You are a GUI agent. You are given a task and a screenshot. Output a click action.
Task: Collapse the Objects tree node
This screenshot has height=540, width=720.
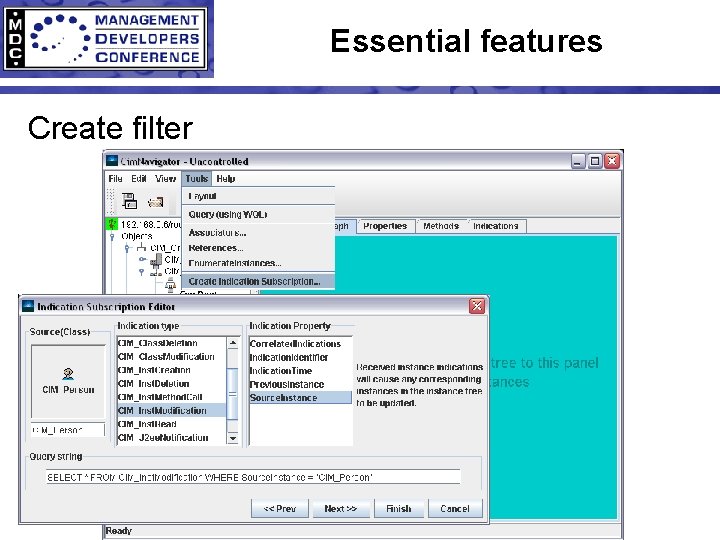pyautogui.click(x=112, y=237)
